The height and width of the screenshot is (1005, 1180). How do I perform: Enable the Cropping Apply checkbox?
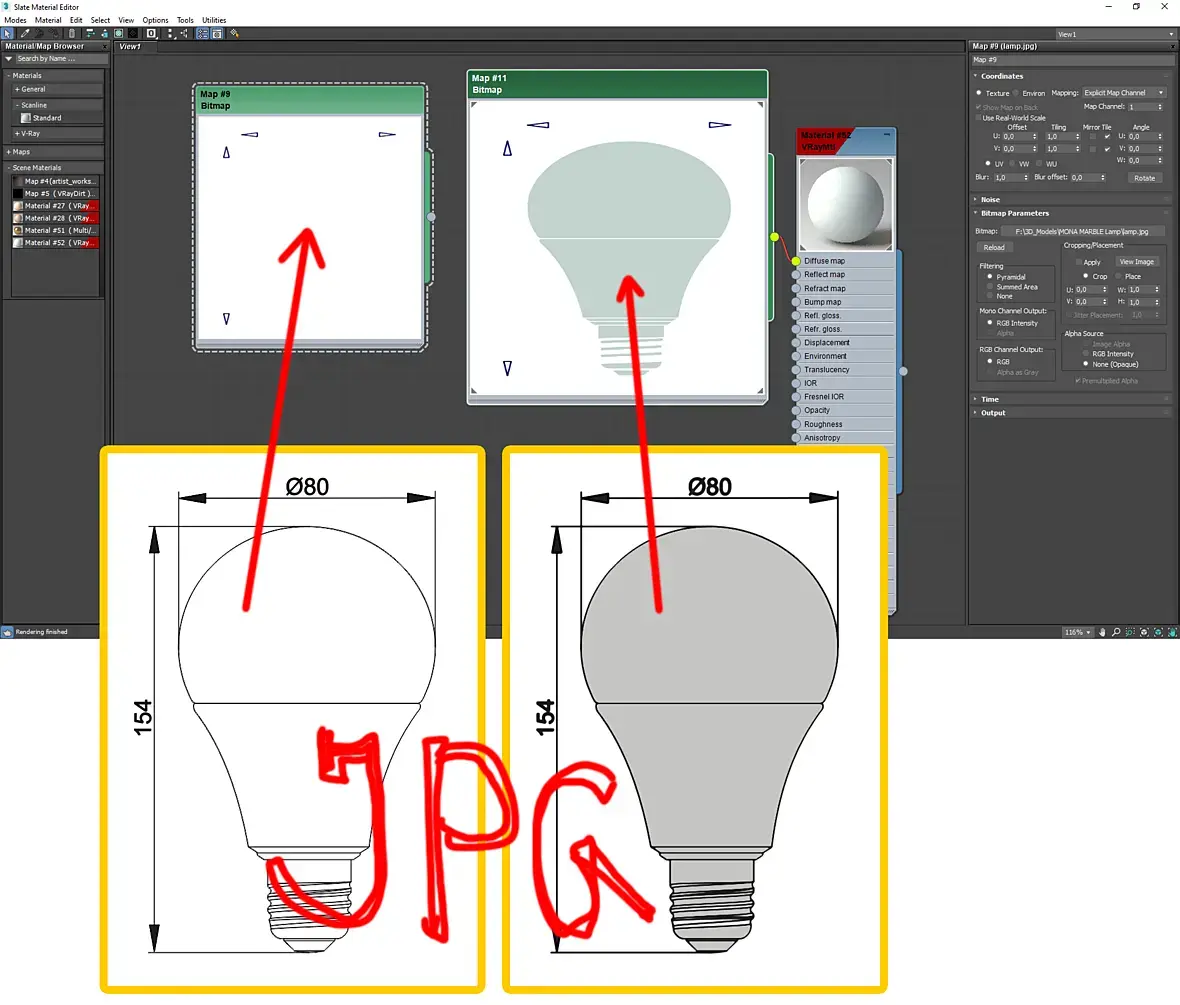1078,262
